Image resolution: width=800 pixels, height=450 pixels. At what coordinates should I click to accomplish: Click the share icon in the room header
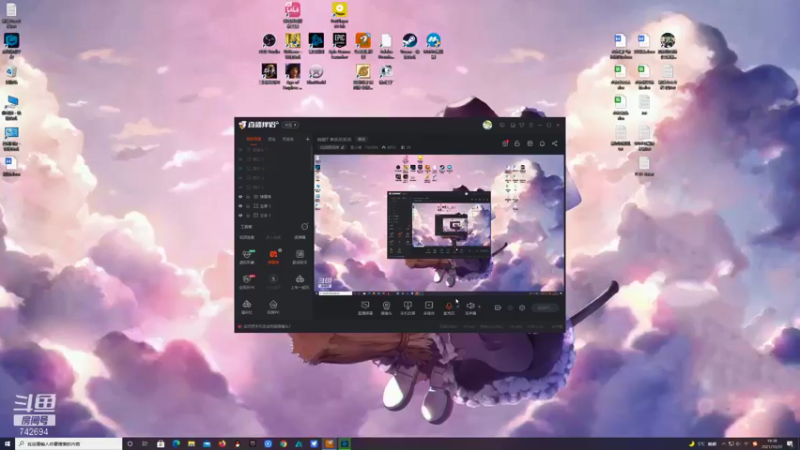tap(555, 143)
